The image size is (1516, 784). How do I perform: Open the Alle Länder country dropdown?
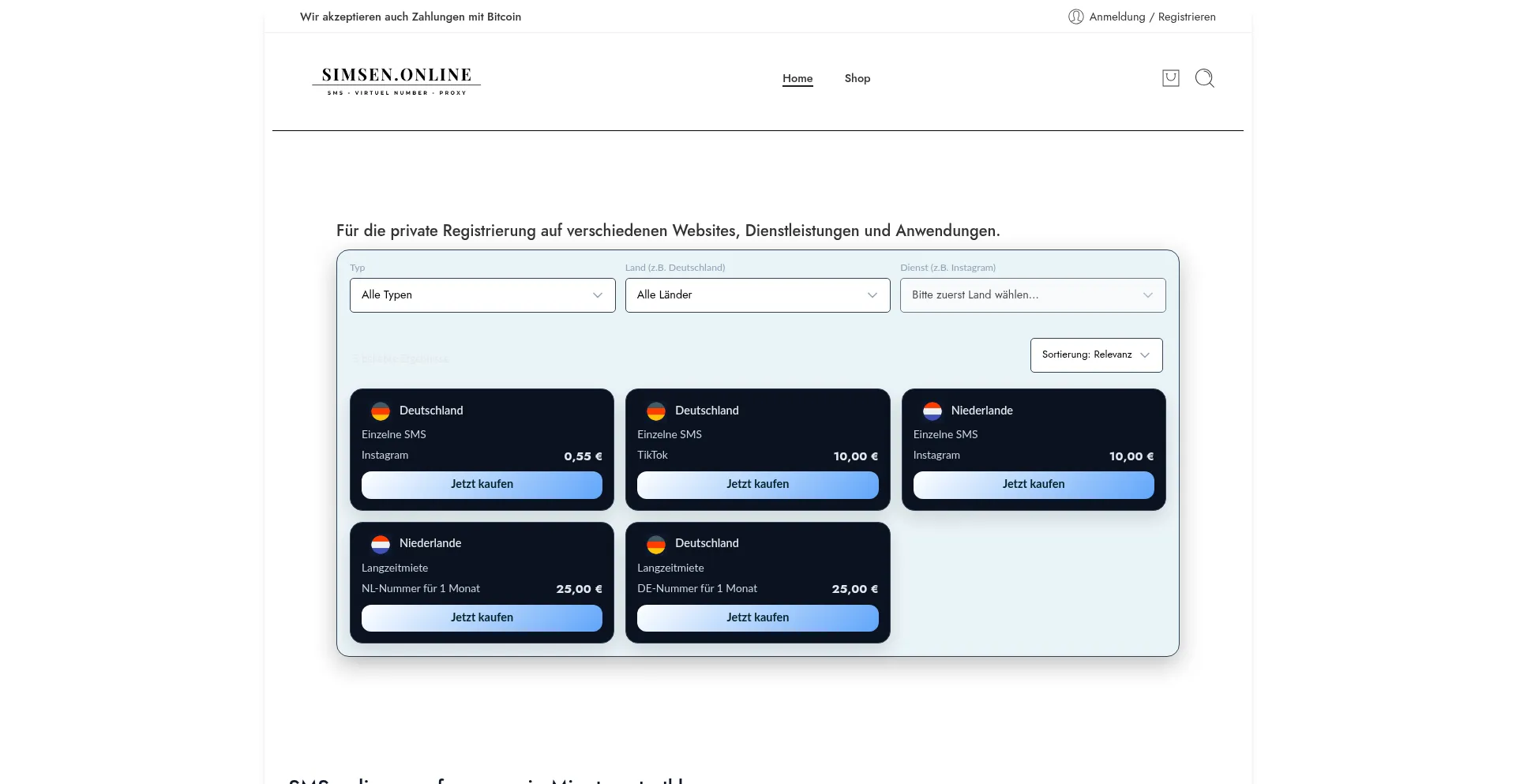coord(757,295)
